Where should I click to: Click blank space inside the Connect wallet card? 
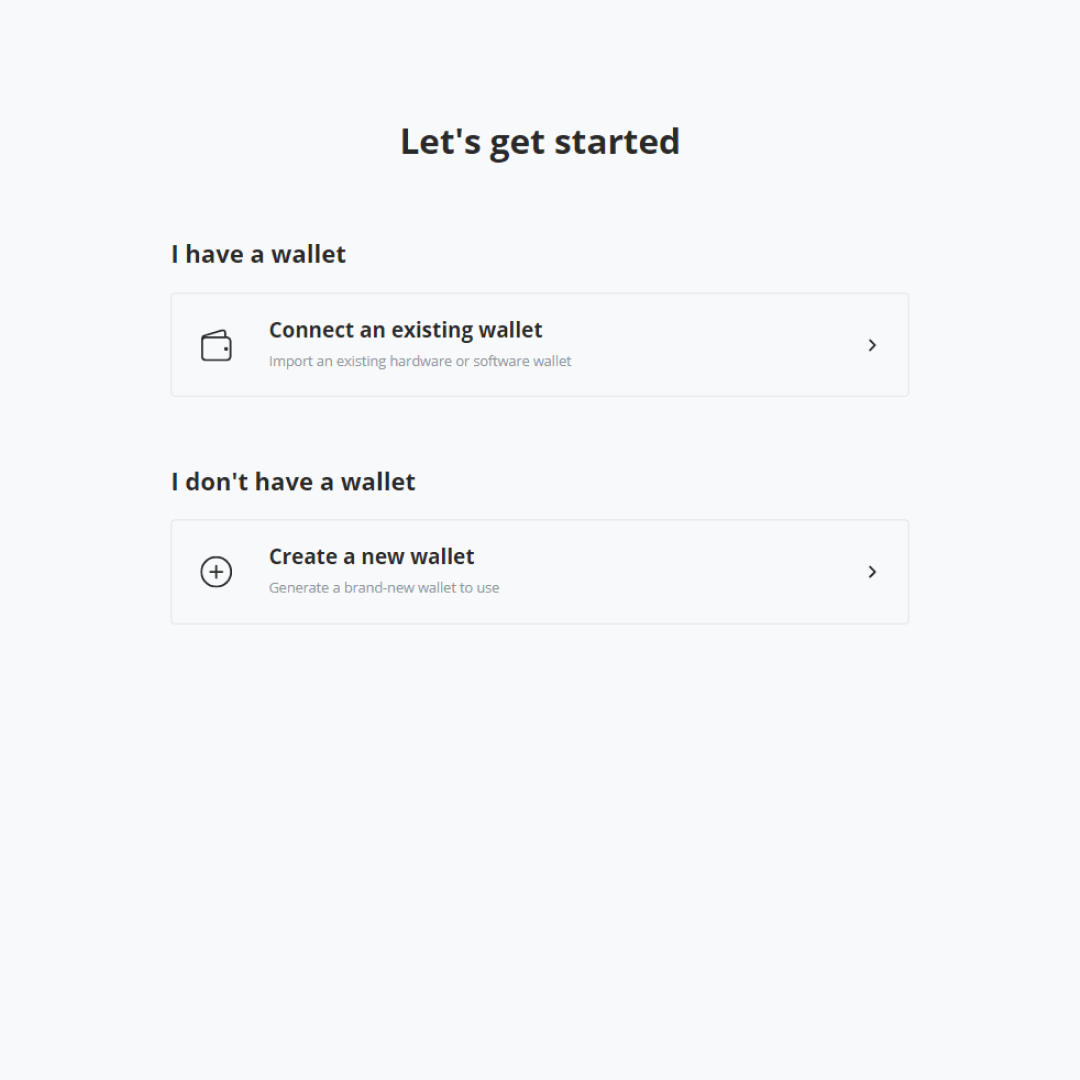tap(716, 345)
